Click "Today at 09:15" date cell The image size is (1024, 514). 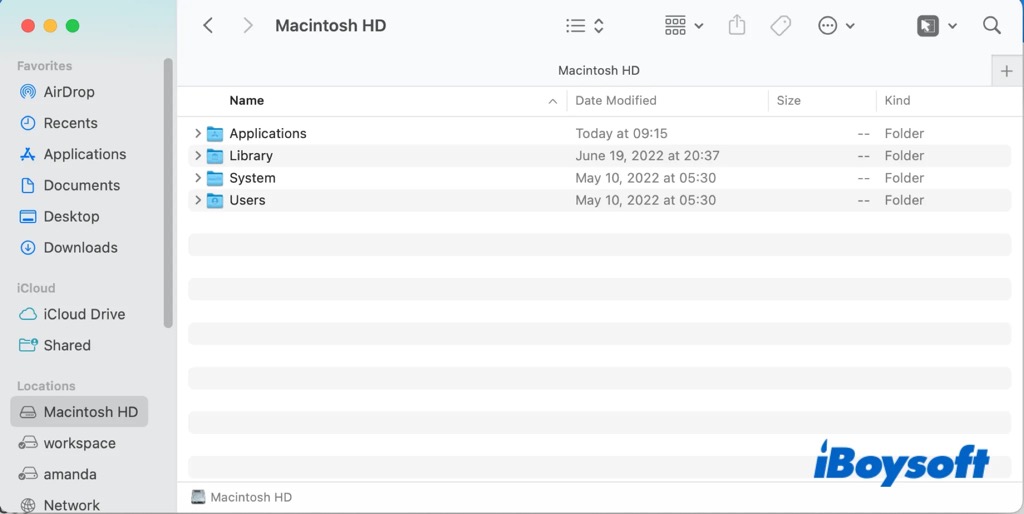621,133
